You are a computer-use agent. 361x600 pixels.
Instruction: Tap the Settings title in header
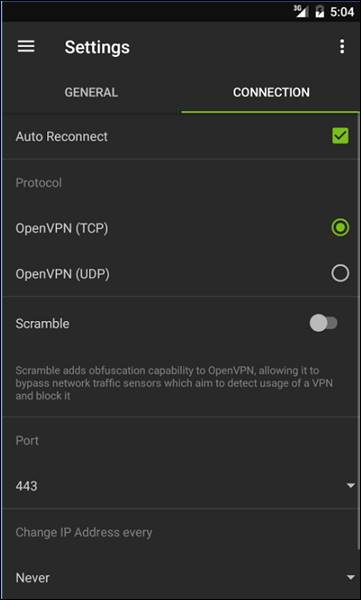97,47
